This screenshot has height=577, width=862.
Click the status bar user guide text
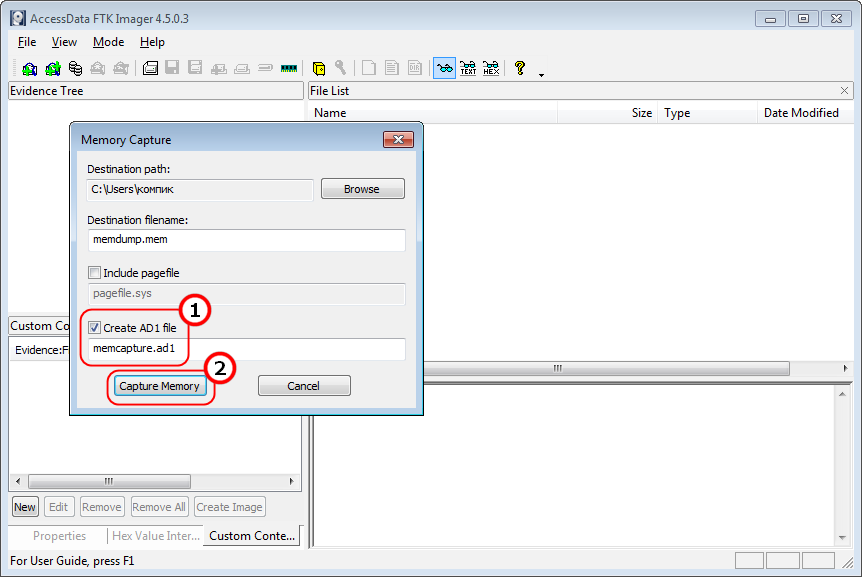72,561
